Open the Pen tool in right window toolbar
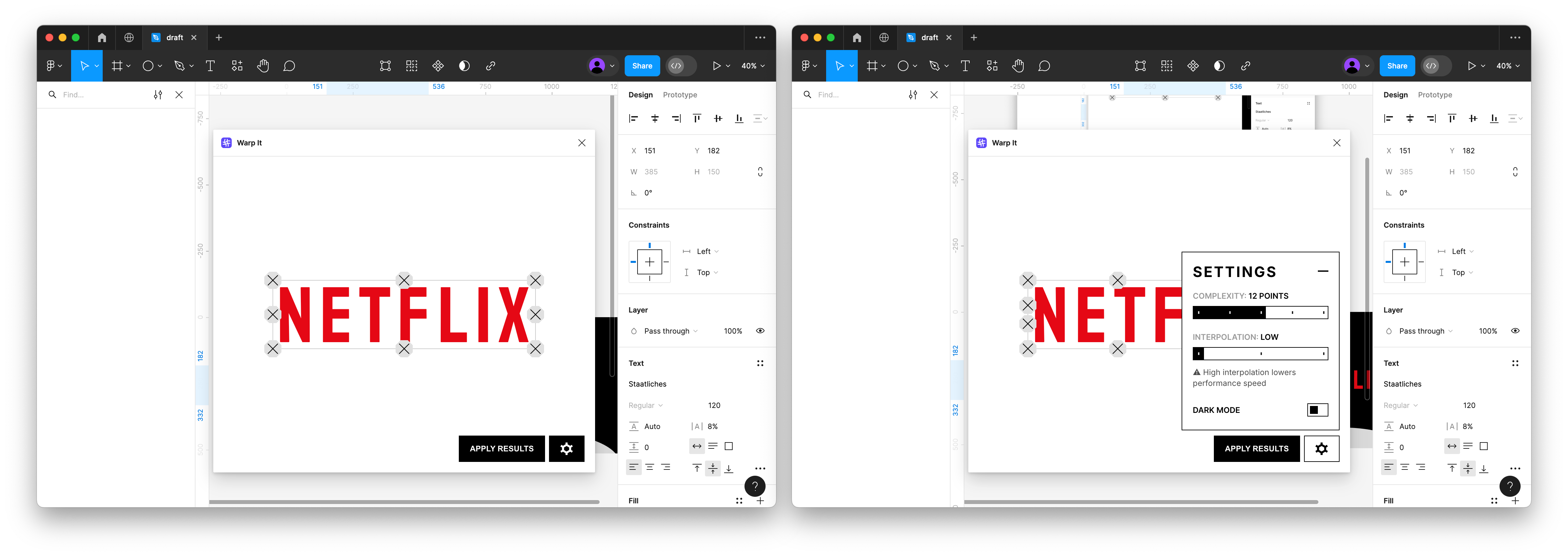The height and width of the screenshot is (556, 1568). 934,66
